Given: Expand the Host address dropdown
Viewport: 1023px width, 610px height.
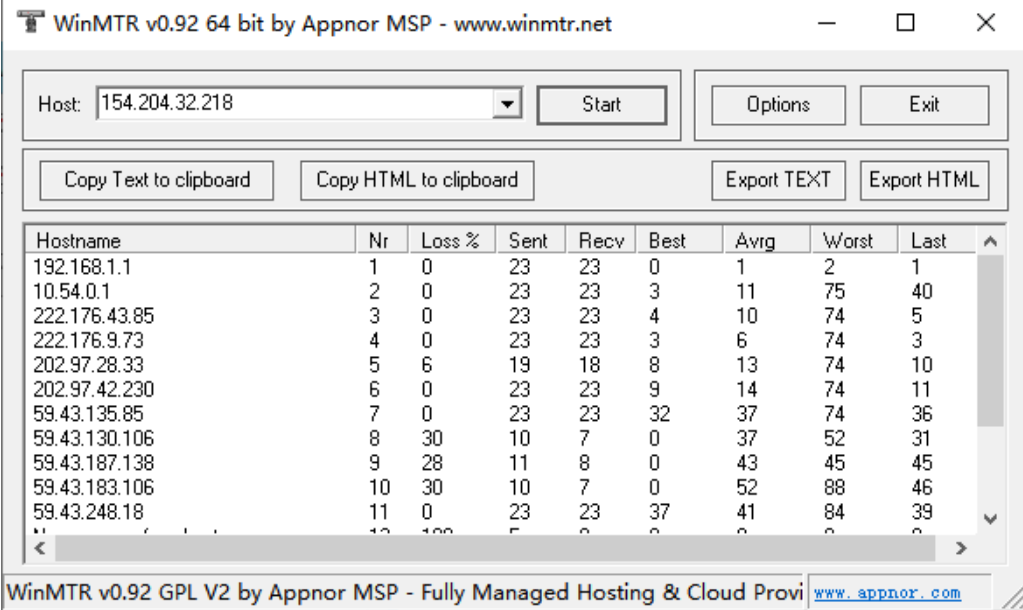Looking at the screenshot, I should point(509,104).
